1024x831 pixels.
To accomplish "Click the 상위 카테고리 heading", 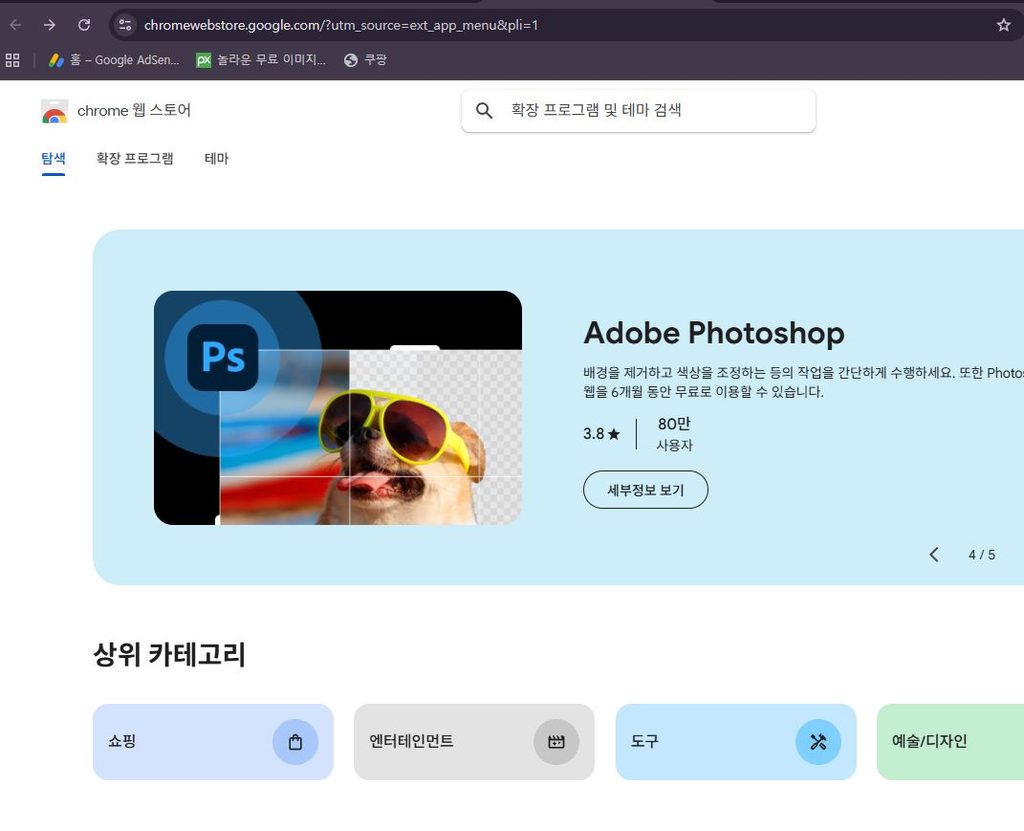I will tap(169, 655).
